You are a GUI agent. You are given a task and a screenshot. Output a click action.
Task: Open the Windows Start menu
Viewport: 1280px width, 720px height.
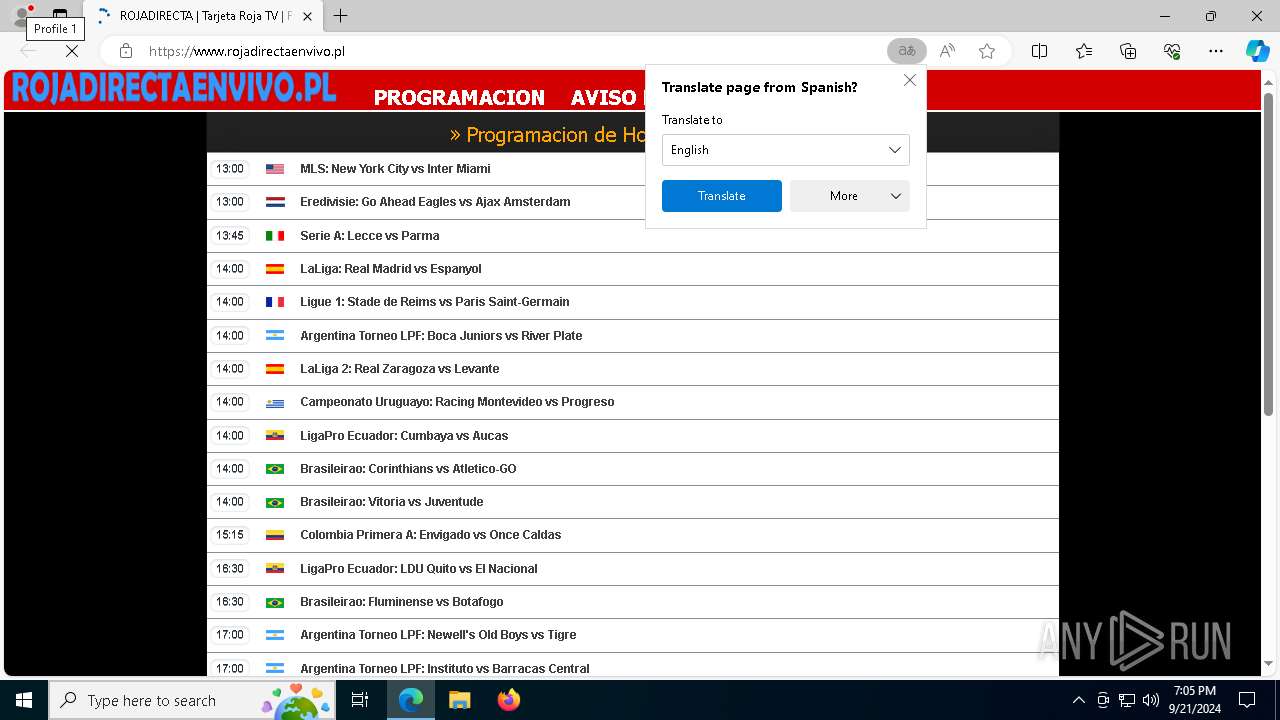(24, 700)
